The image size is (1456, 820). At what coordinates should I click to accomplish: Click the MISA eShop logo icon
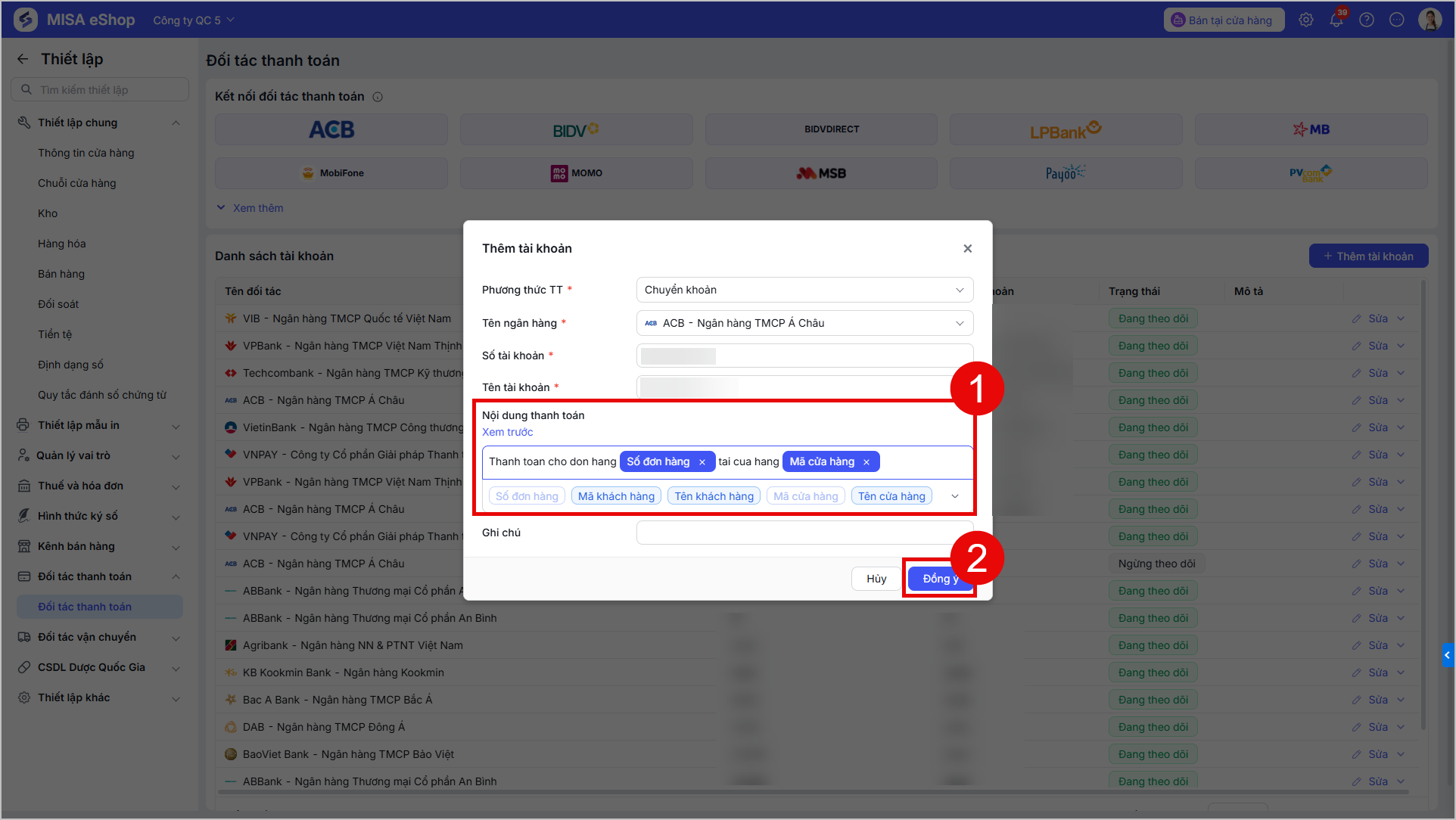click(x=26, y=20)
